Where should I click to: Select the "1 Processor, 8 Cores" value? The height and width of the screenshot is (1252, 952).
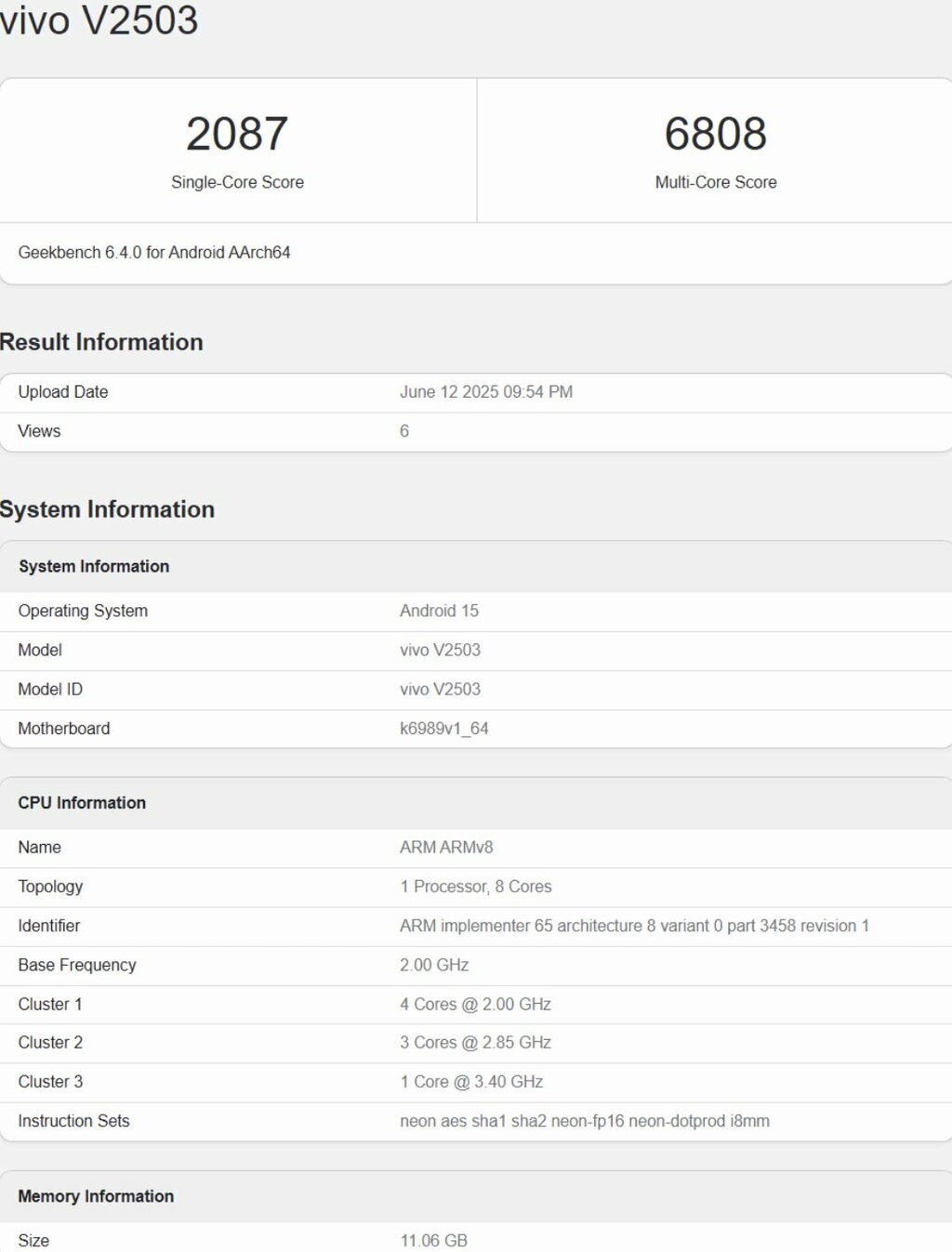(476, 887)
